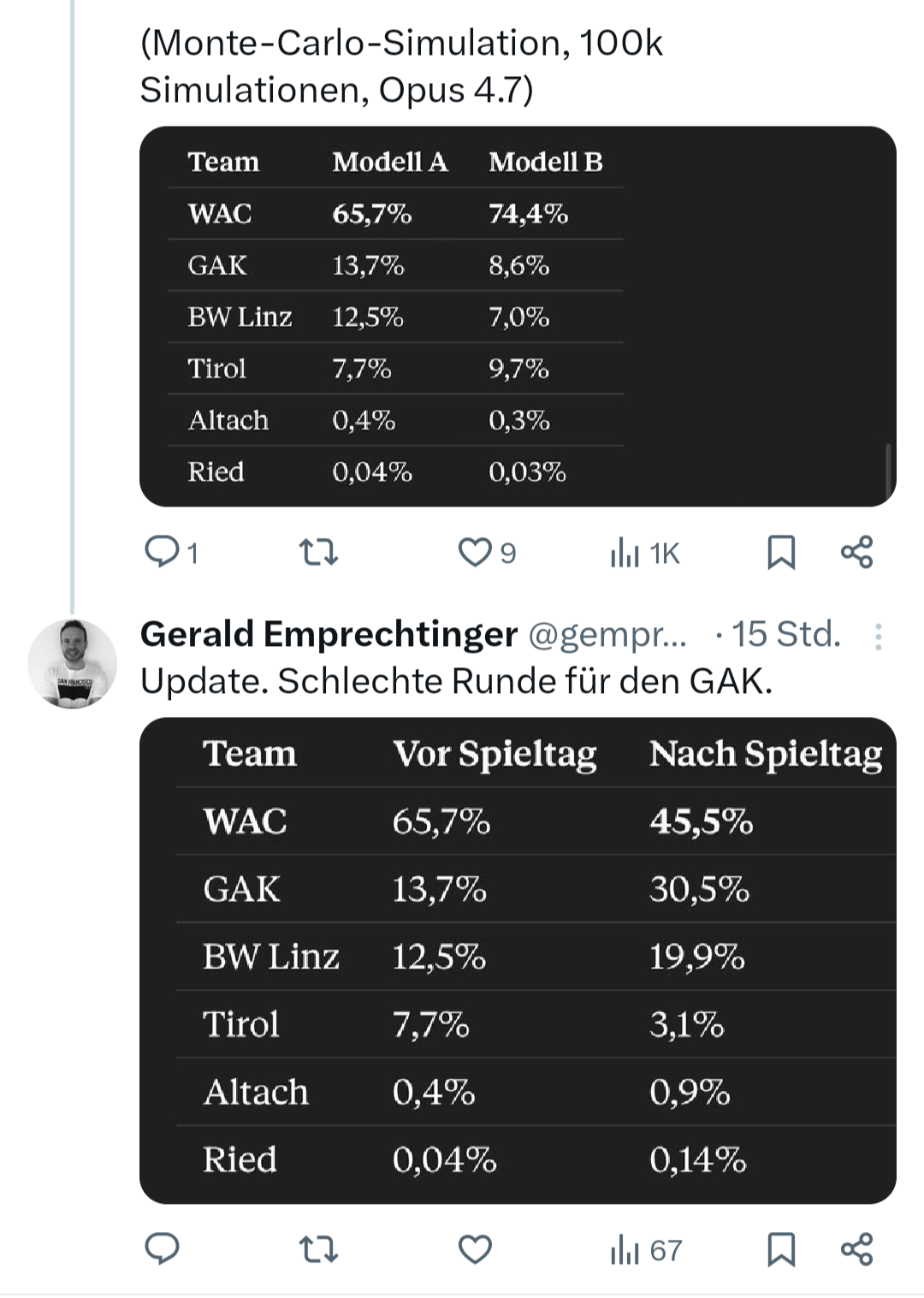Click the "Update. Schlechte Runde" tweet text
This screenshot has width=924, height=1298.
point(456,681)
